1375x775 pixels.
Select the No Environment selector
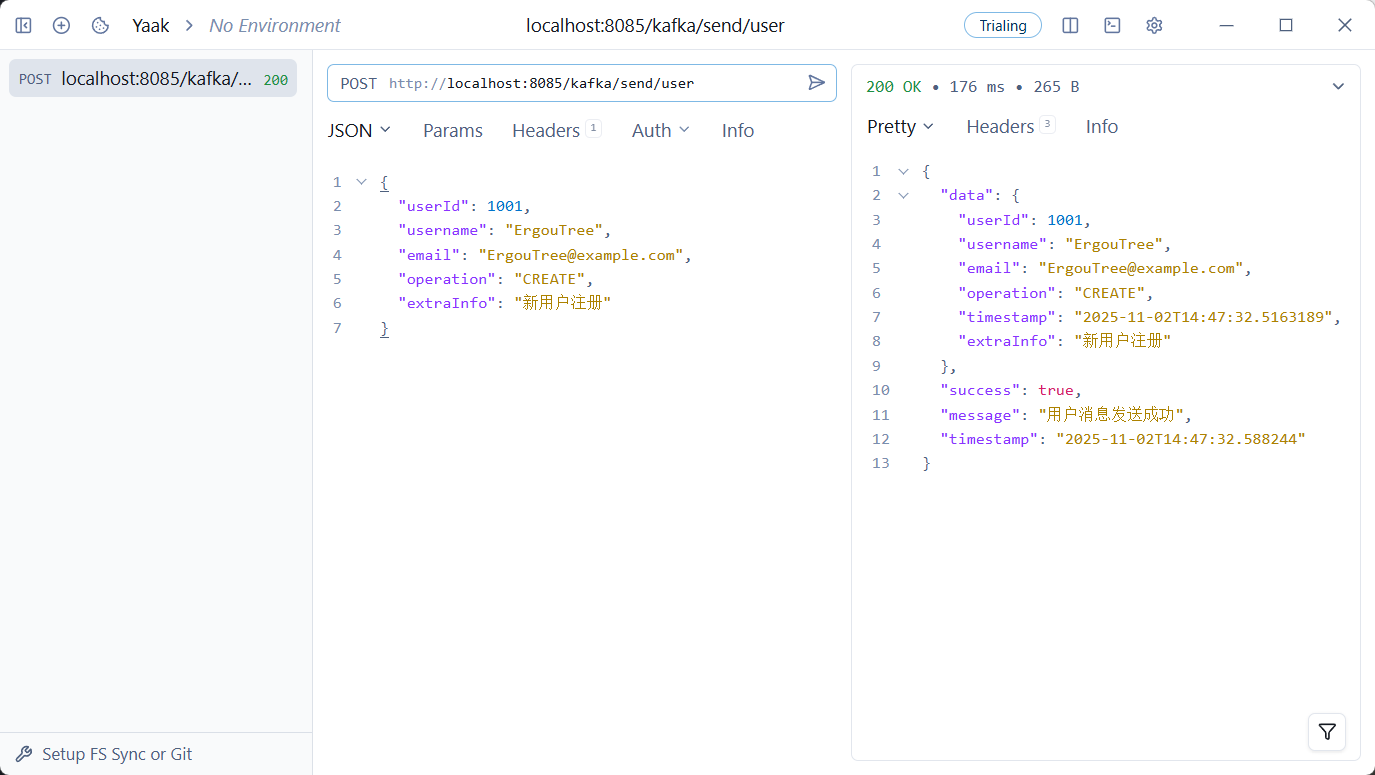point(274,25)
